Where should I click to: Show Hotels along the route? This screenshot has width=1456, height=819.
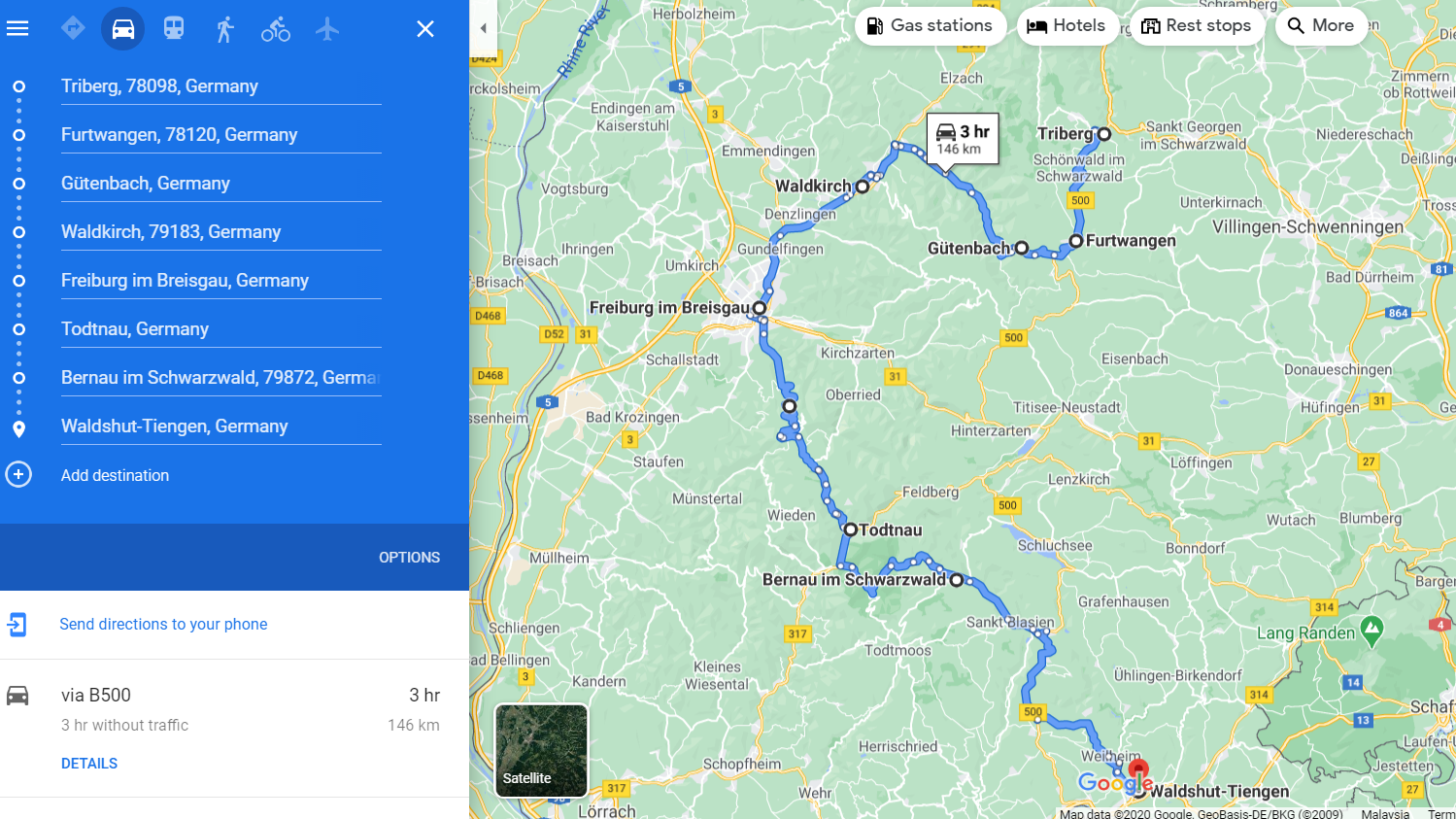click(x=1067, y=25)
